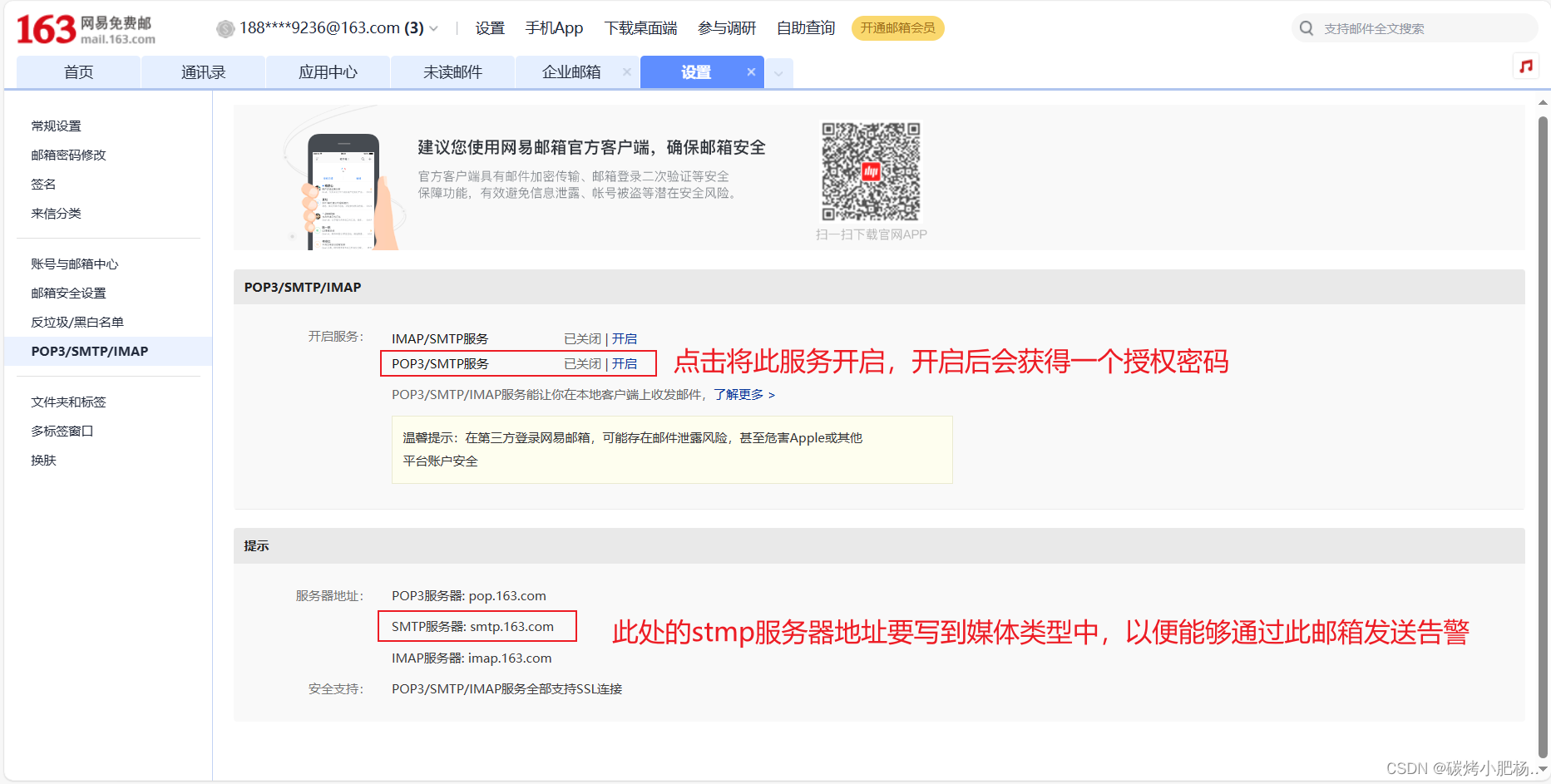Expand the tab list dropdown arrow
This screenshot has width=1551, height=784.
pyautogui.click(x=778, y=73)
